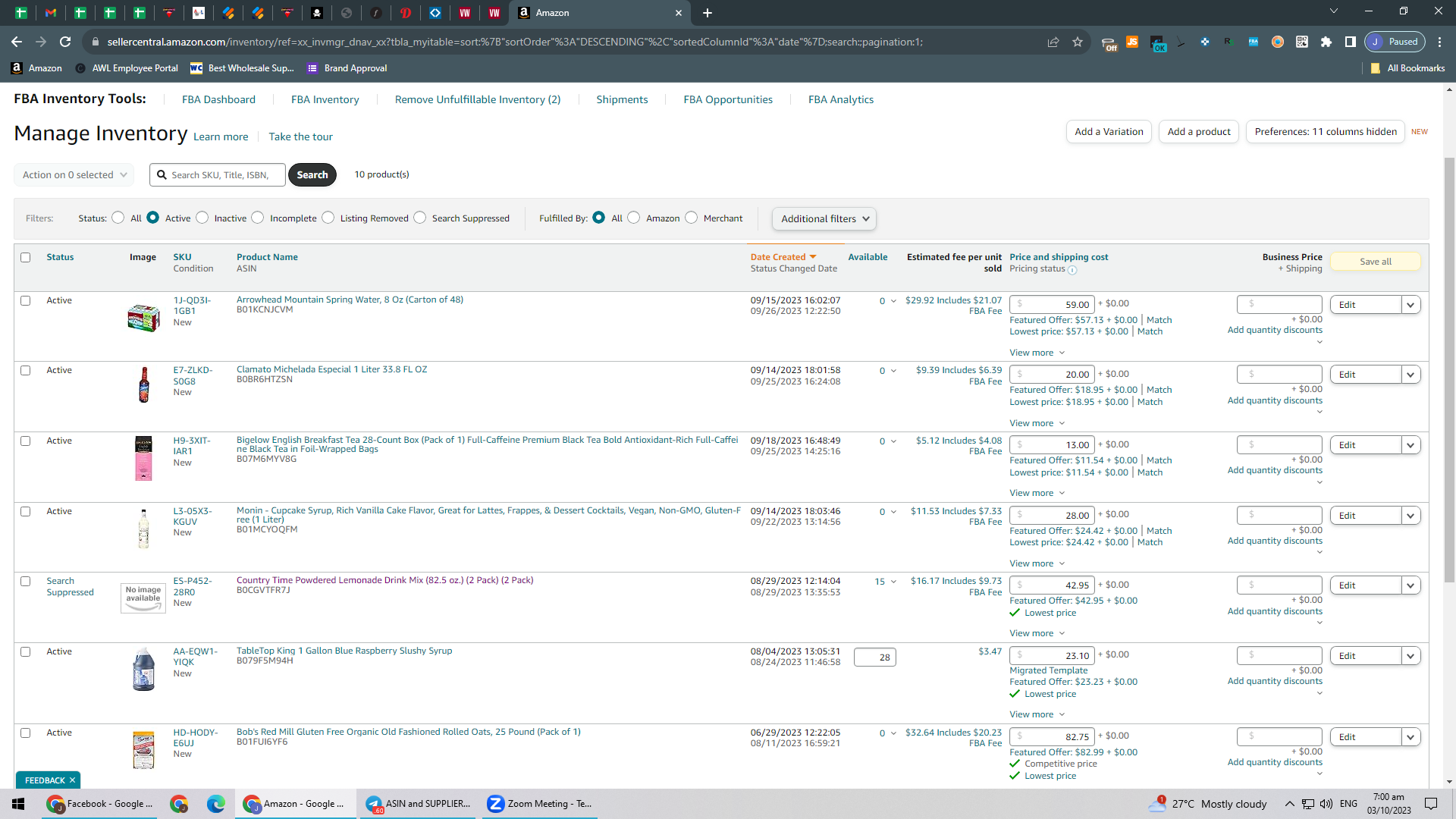Click the Bob's Red Mill oats thumbnail
Viewport: 1456px width, 819px height.
coord(143,749)
